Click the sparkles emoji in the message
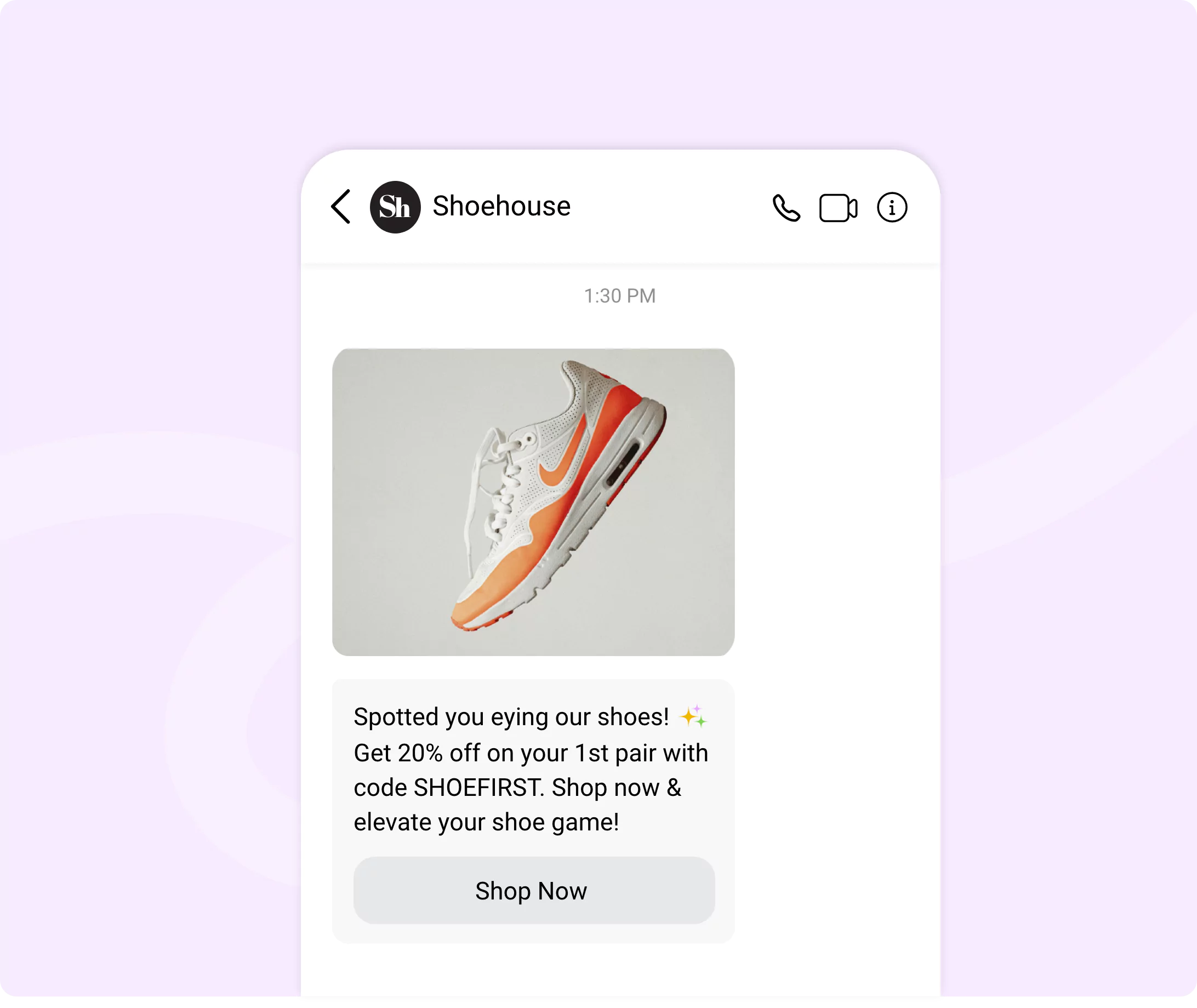Viewport: 1197px width, 1008px height. pos(693,716)
